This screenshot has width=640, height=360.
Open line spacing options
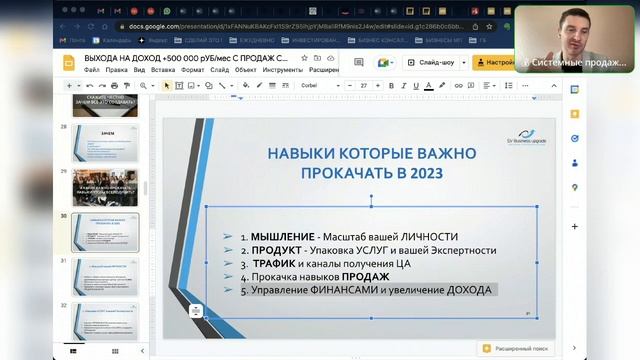[x=509, y=85]
